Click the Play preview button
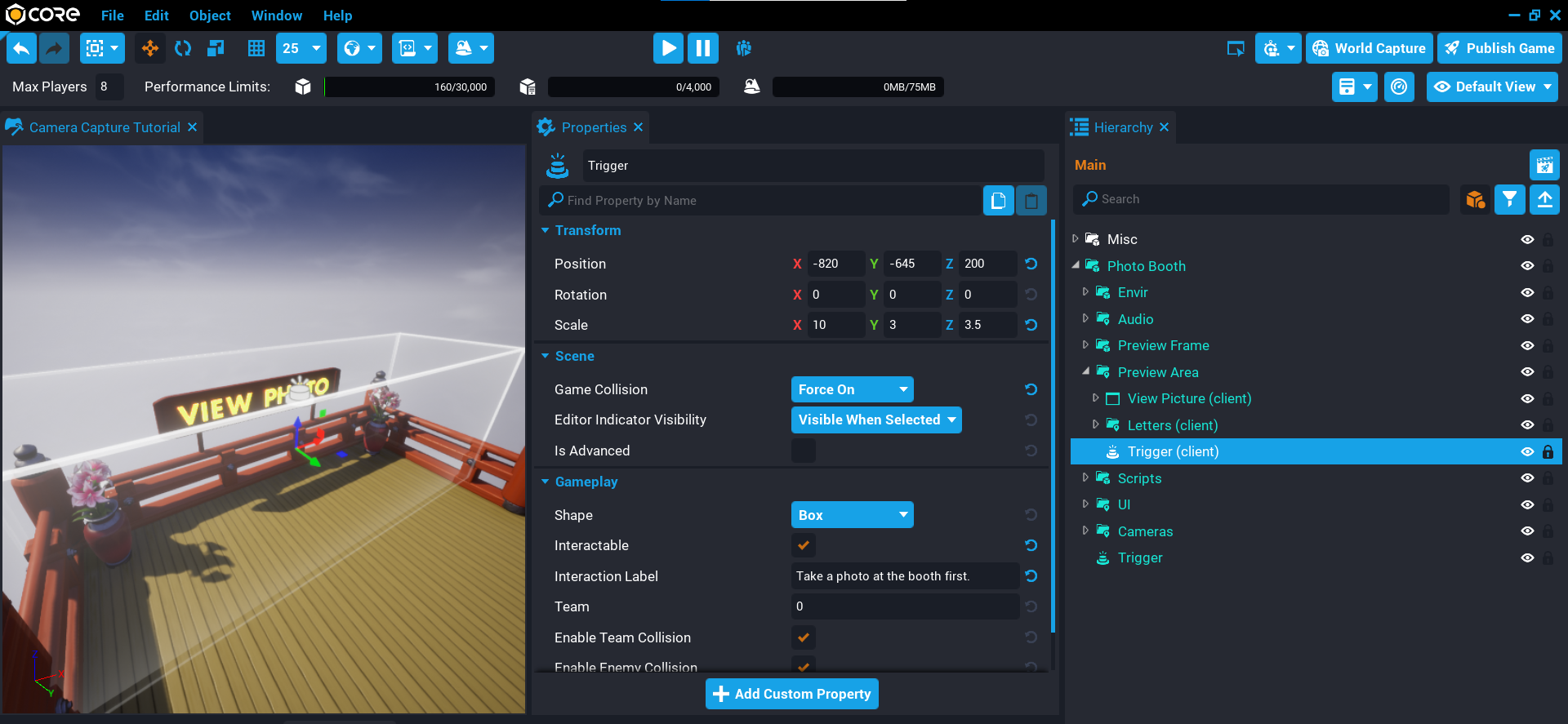 [x=667, y=48]
